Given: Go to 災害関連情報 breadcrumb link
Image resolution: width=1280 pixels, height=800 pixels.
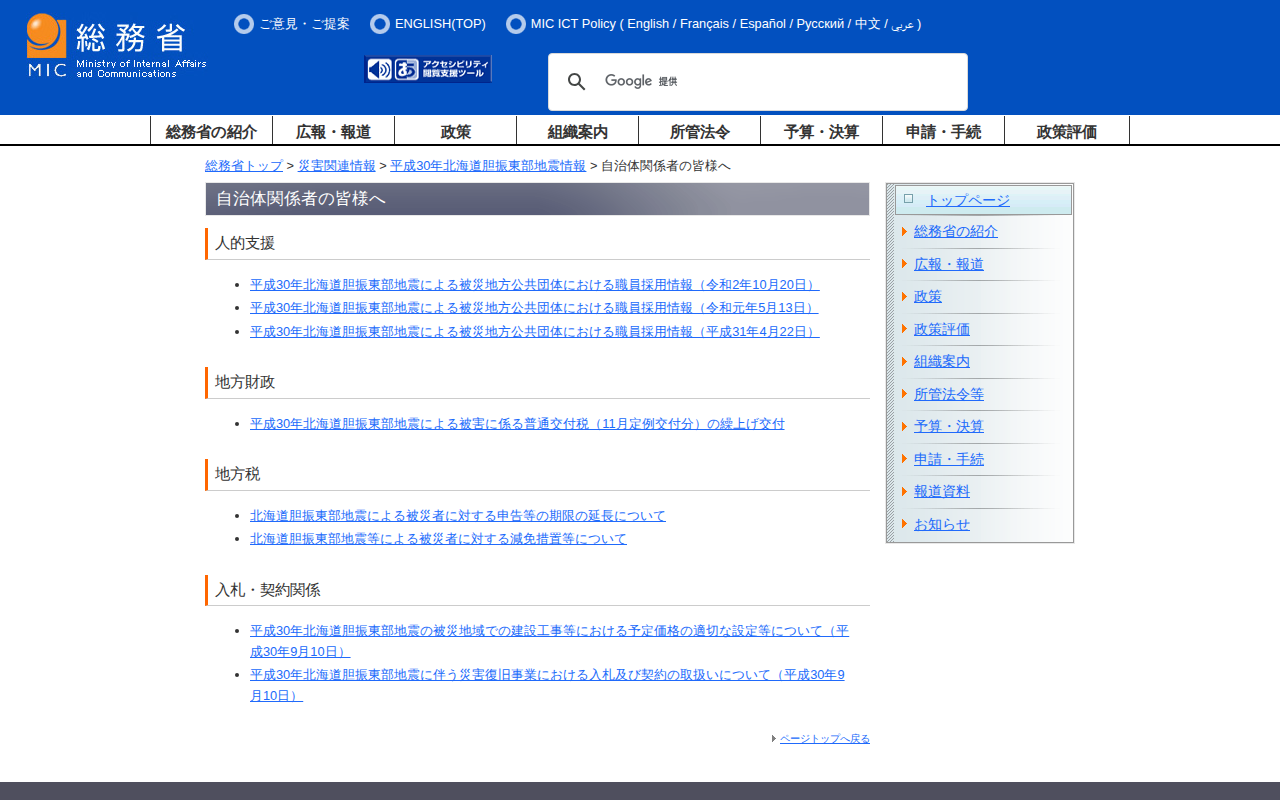Looking at the screenshot, I should [x=337, y=166].
